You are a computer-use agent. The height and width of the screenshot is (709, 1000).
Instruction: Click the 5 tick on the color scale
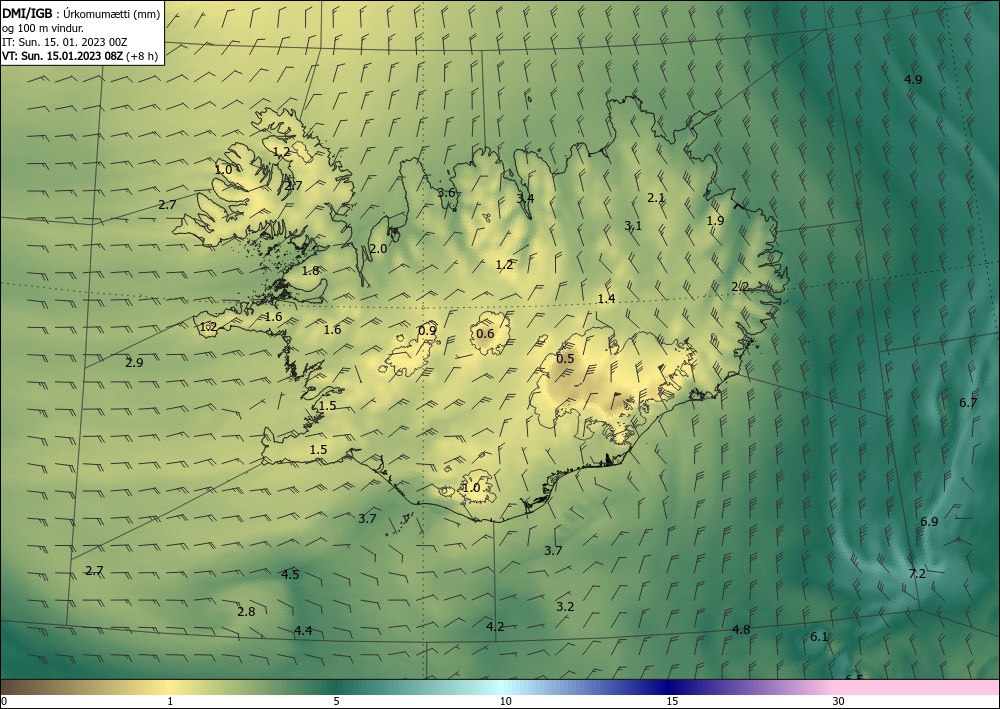pyautogui.click(x=336, y=702)
